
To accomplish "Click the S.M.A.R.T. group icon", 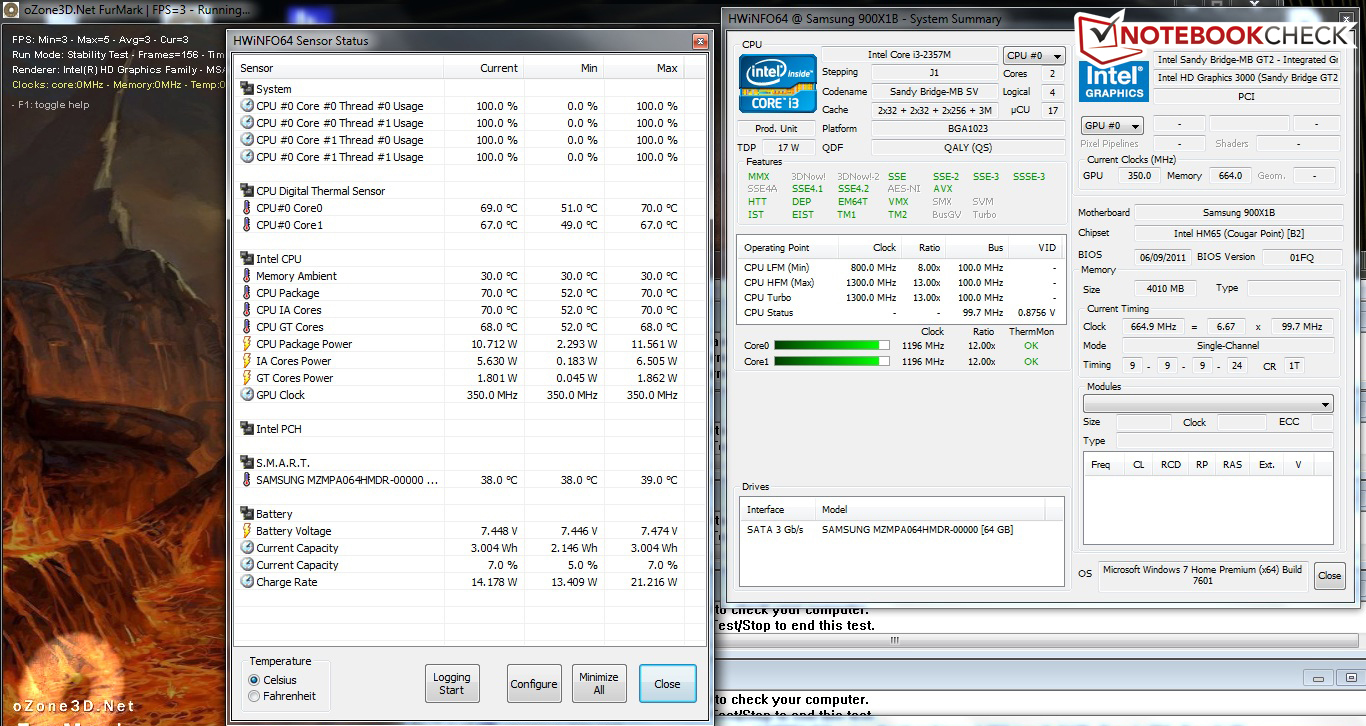I will pyautogui.click(x=247, y=463).
